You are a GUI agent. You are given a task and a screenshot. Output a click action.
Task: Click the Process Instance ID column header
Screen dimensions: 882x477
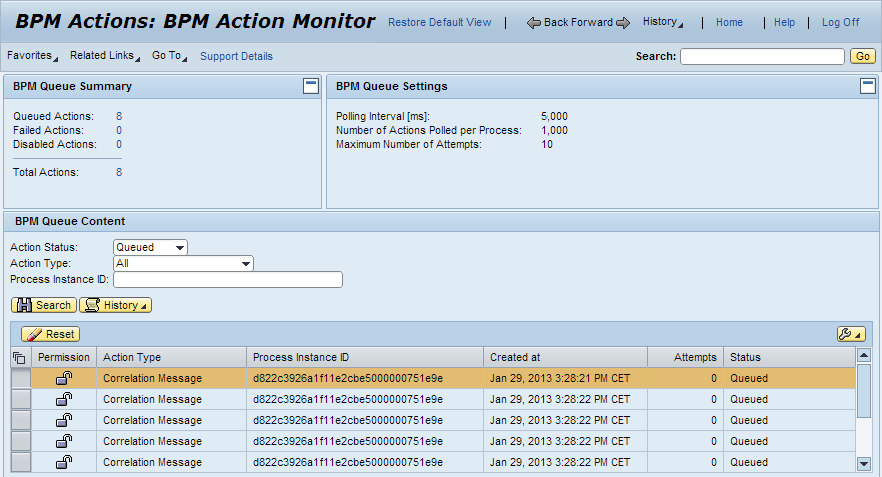(365, 357)
